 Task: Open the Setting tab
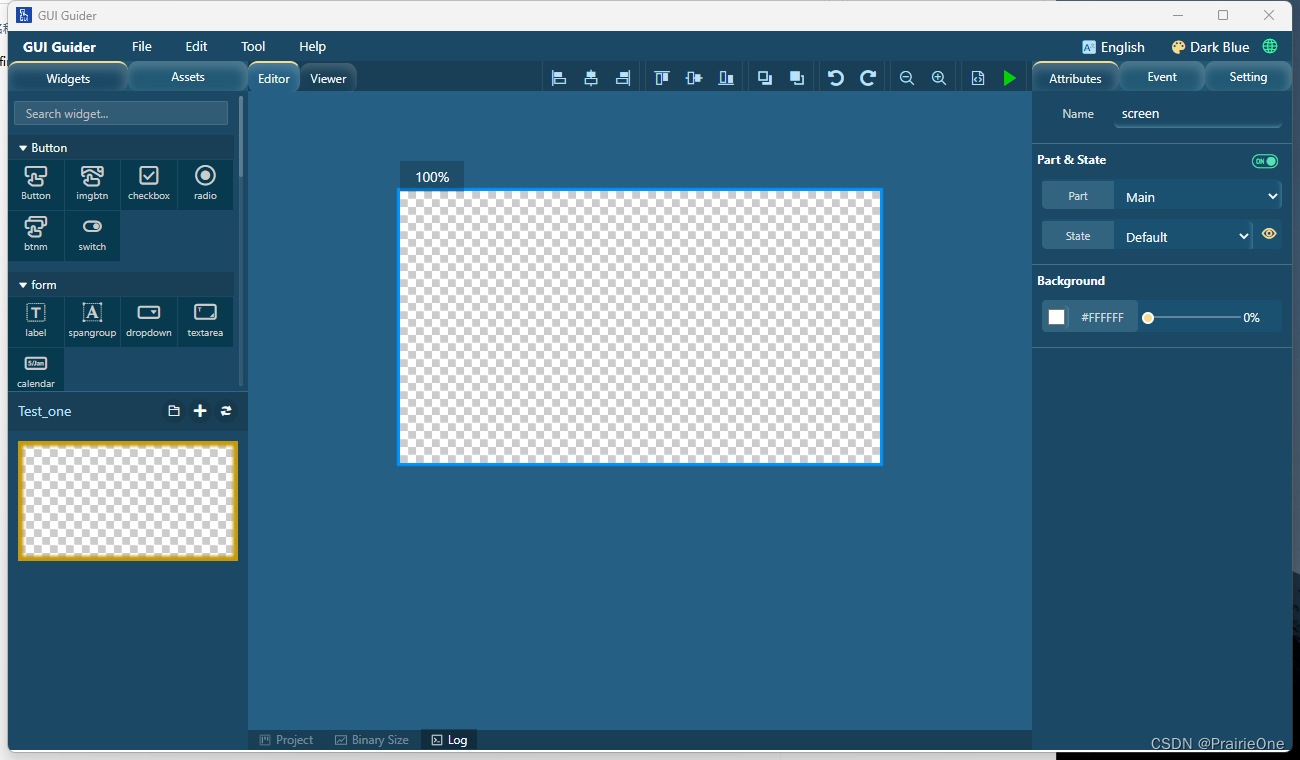tap(1248, 77)
